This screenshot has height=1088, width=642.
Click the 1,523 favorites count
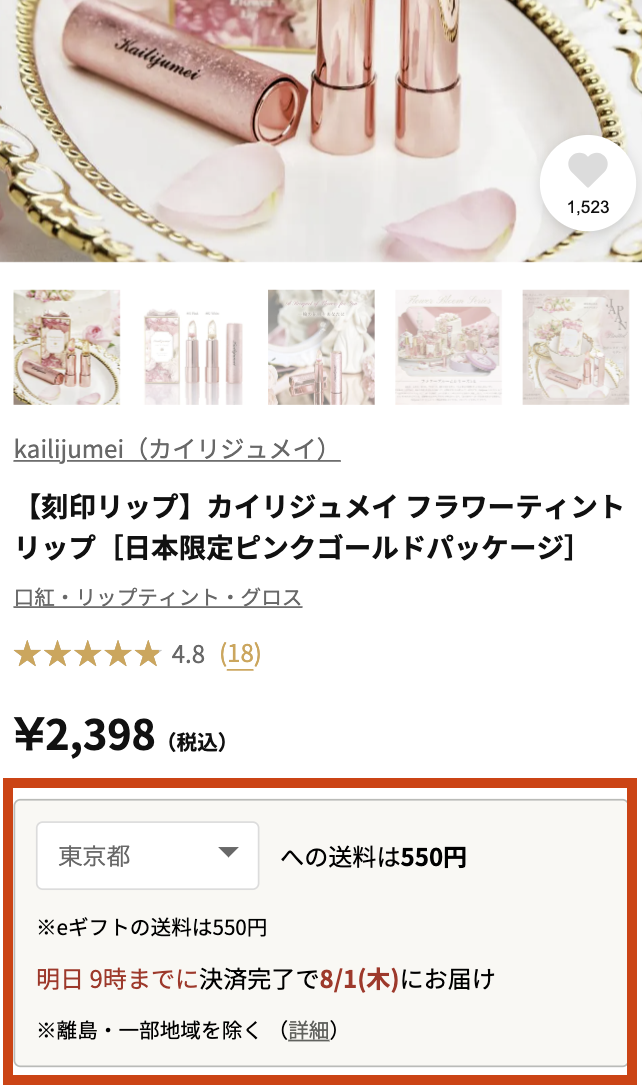pos(588,207)
